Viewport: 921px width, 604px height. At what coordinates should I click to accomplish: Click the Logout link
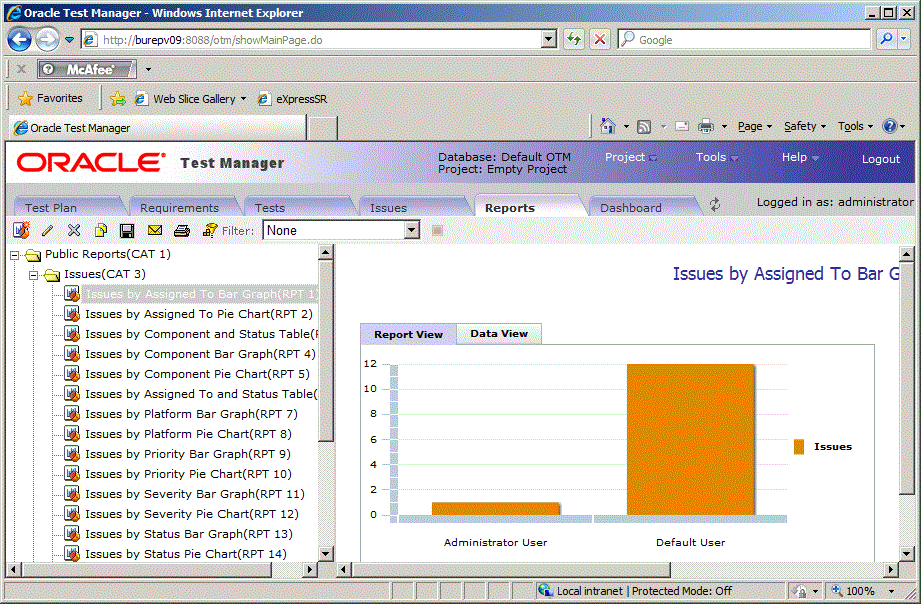pos(880,159)
